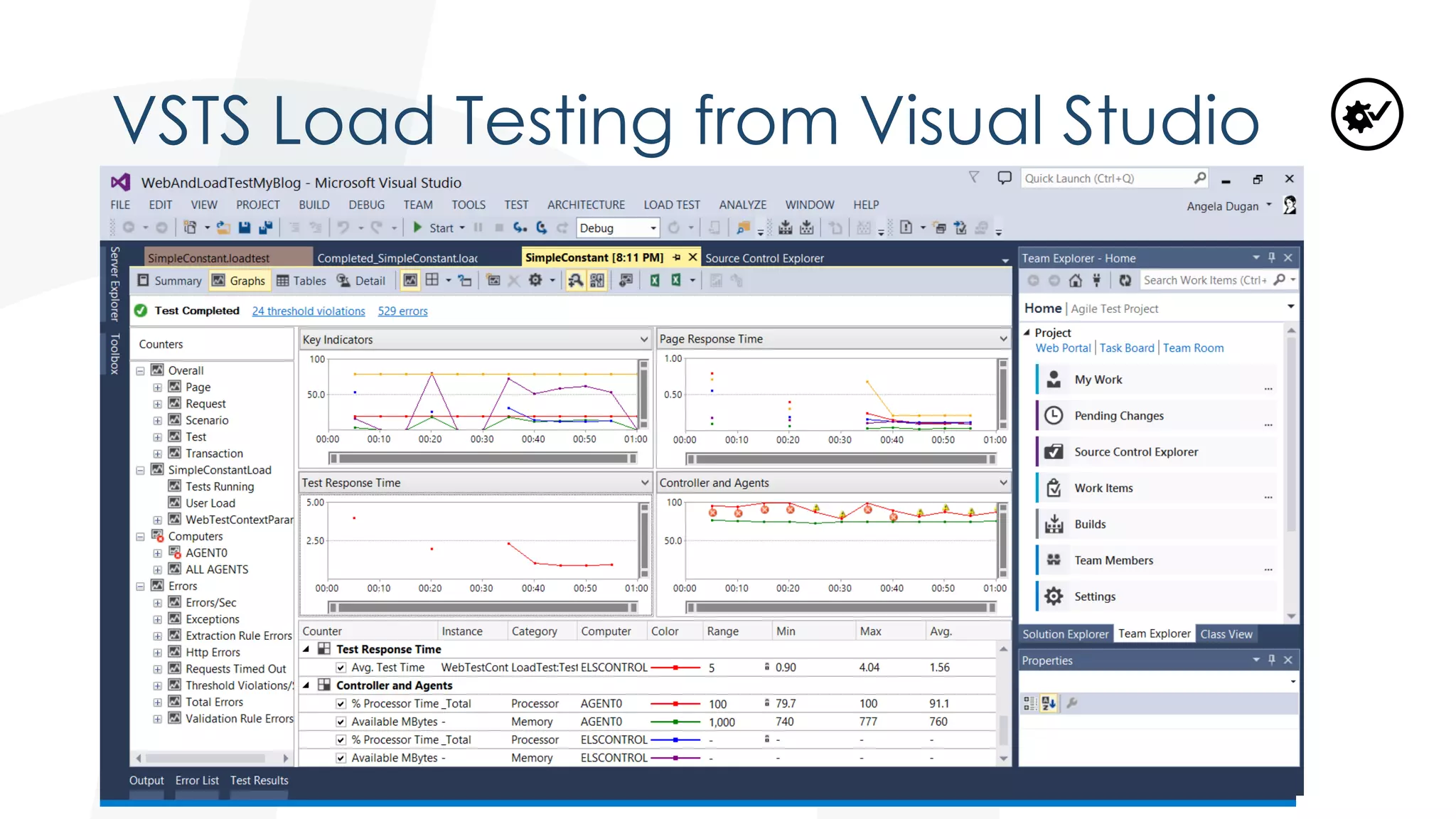Image resolution: width=1456 pixels, height=819 pixels.
Task: Open the Settings gear in Team Explorer
Action: [1054, 596]
